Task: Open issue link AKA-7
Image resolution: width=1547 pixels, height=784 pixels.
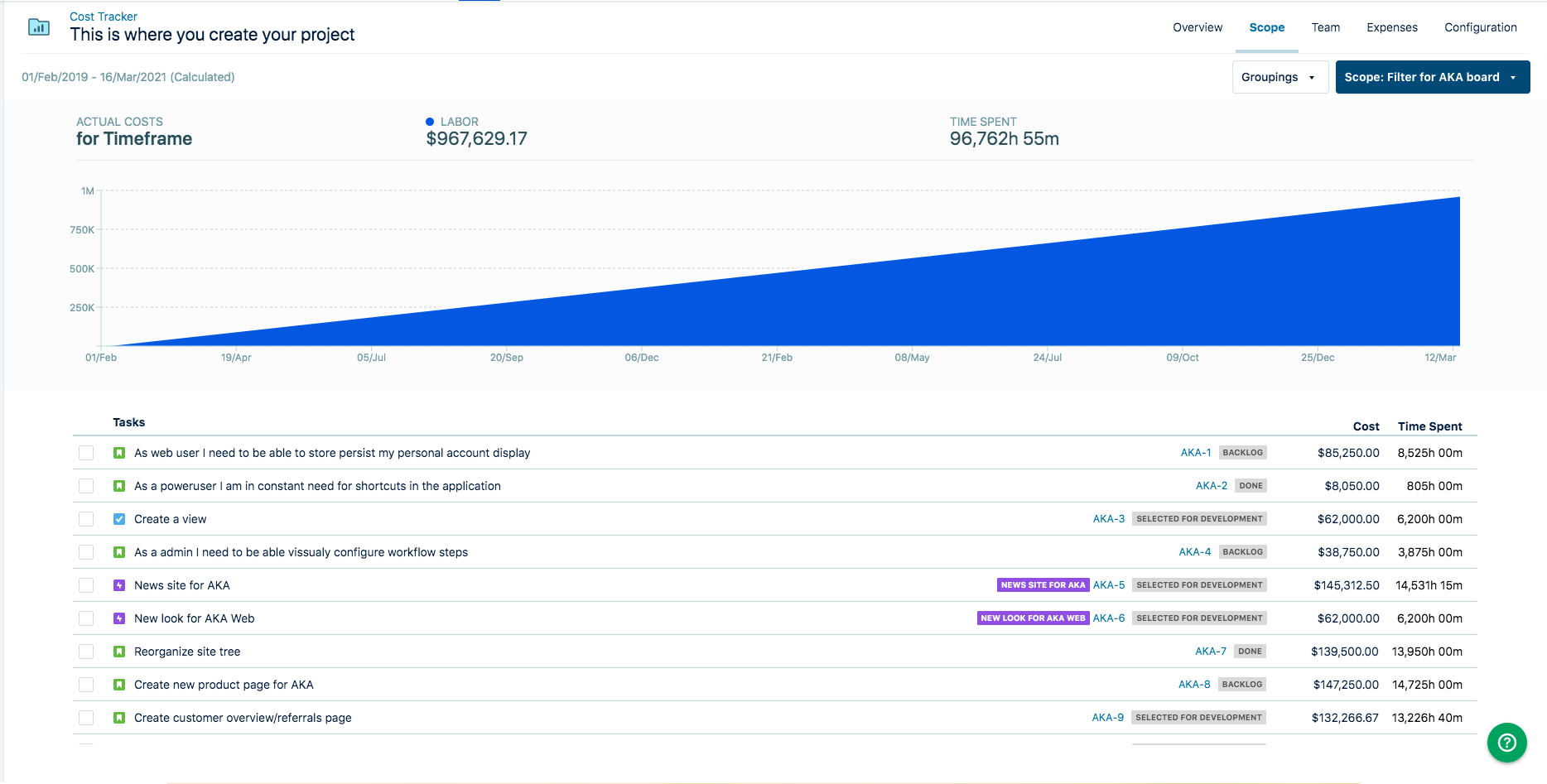Action: click(1211, 652)
